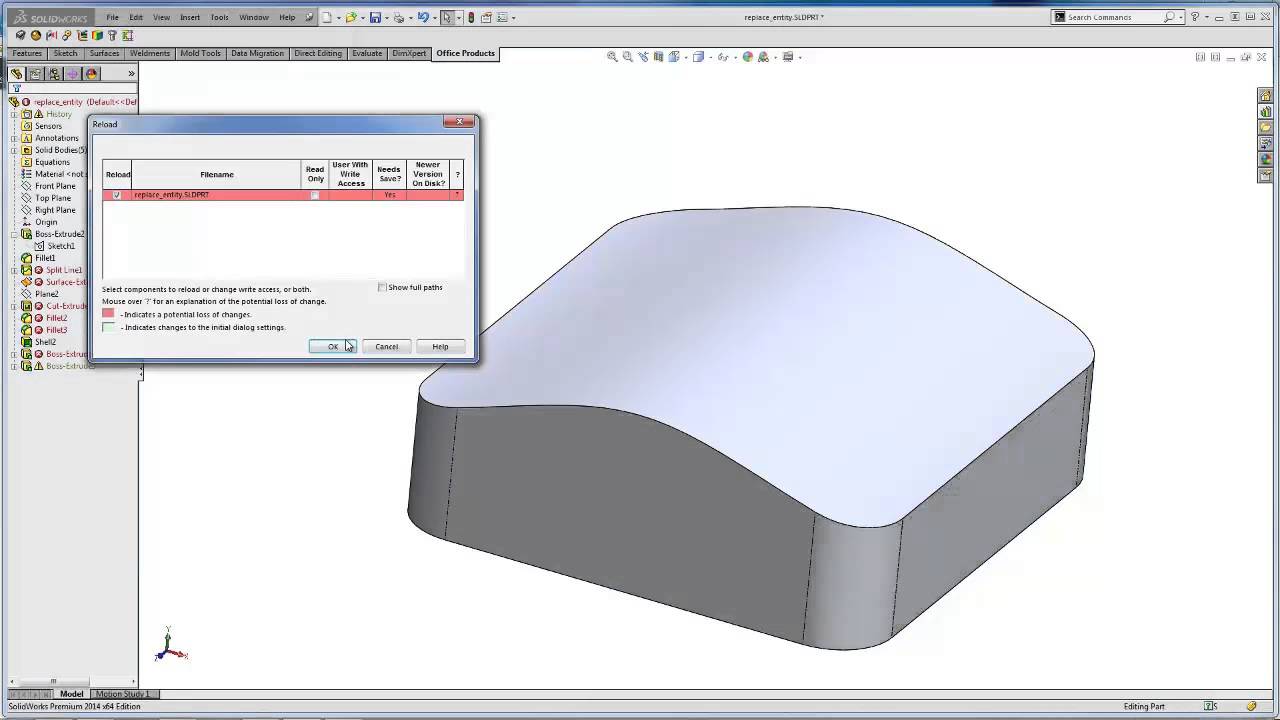Click OK in the Reload dialog
The height and width of the screenshot is (720, 1280).
(333, 347)
